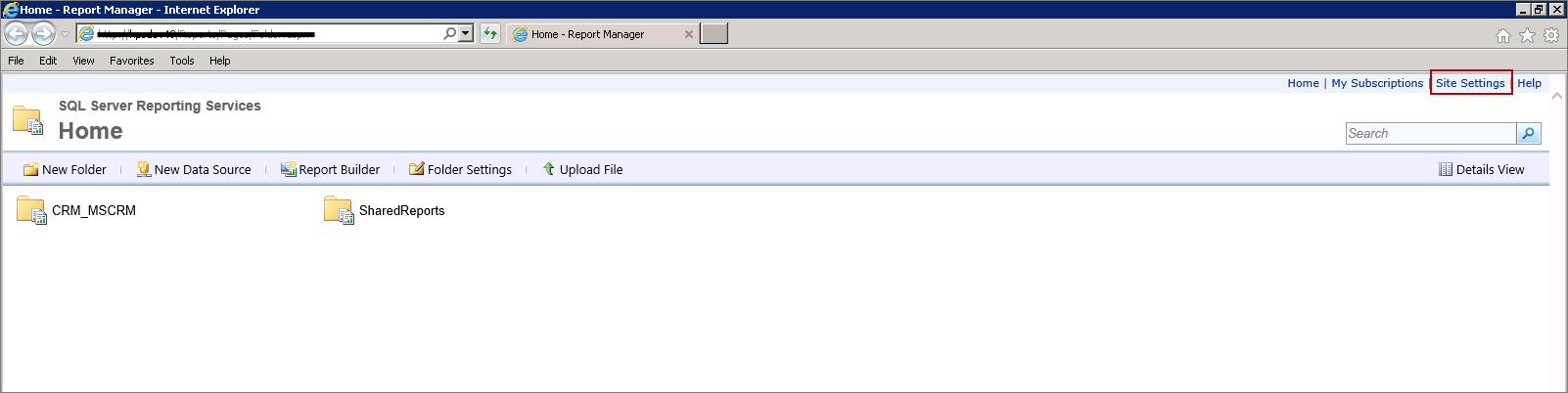This screenshot has width=1568, height=393.
Task: Click the New Data Source icon
Action: click(144, 169)
